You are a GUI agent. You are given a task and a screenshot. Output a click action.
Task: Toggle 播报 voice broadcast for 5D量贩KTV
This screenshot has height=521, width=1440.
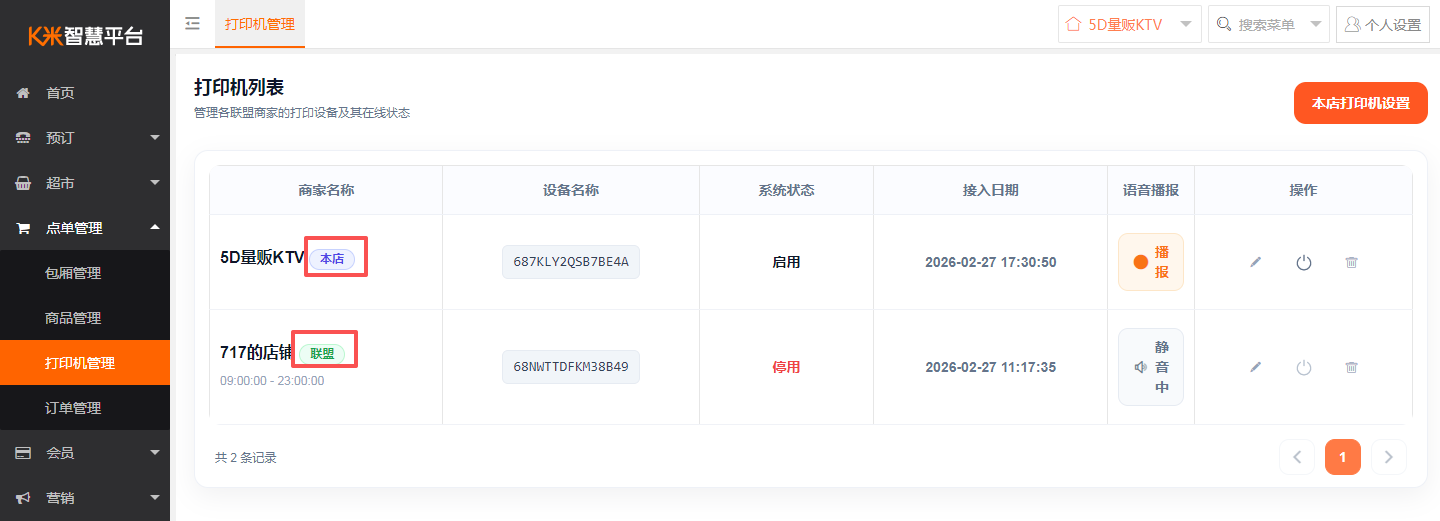tap(1150, 262)
